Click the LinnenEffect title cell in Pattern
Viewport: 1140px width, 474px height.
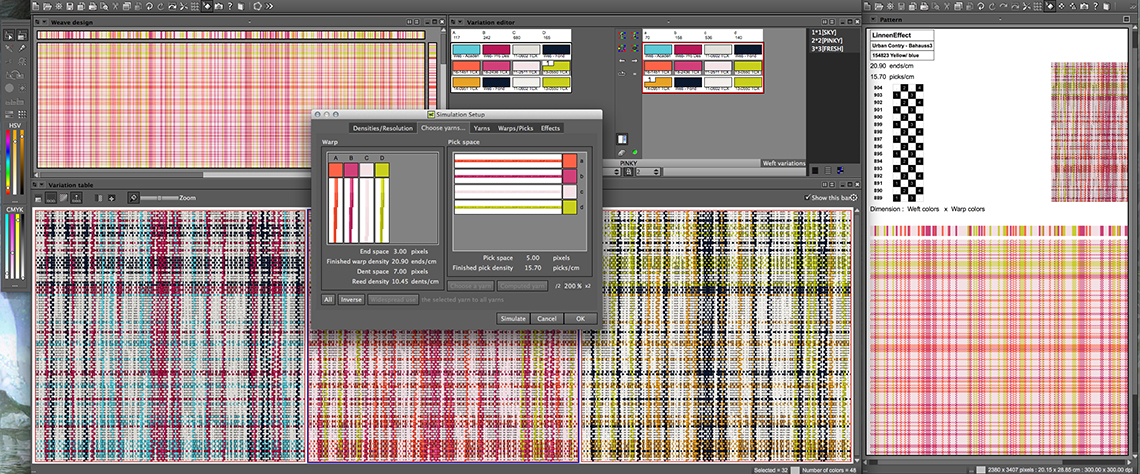pos(902,34)
